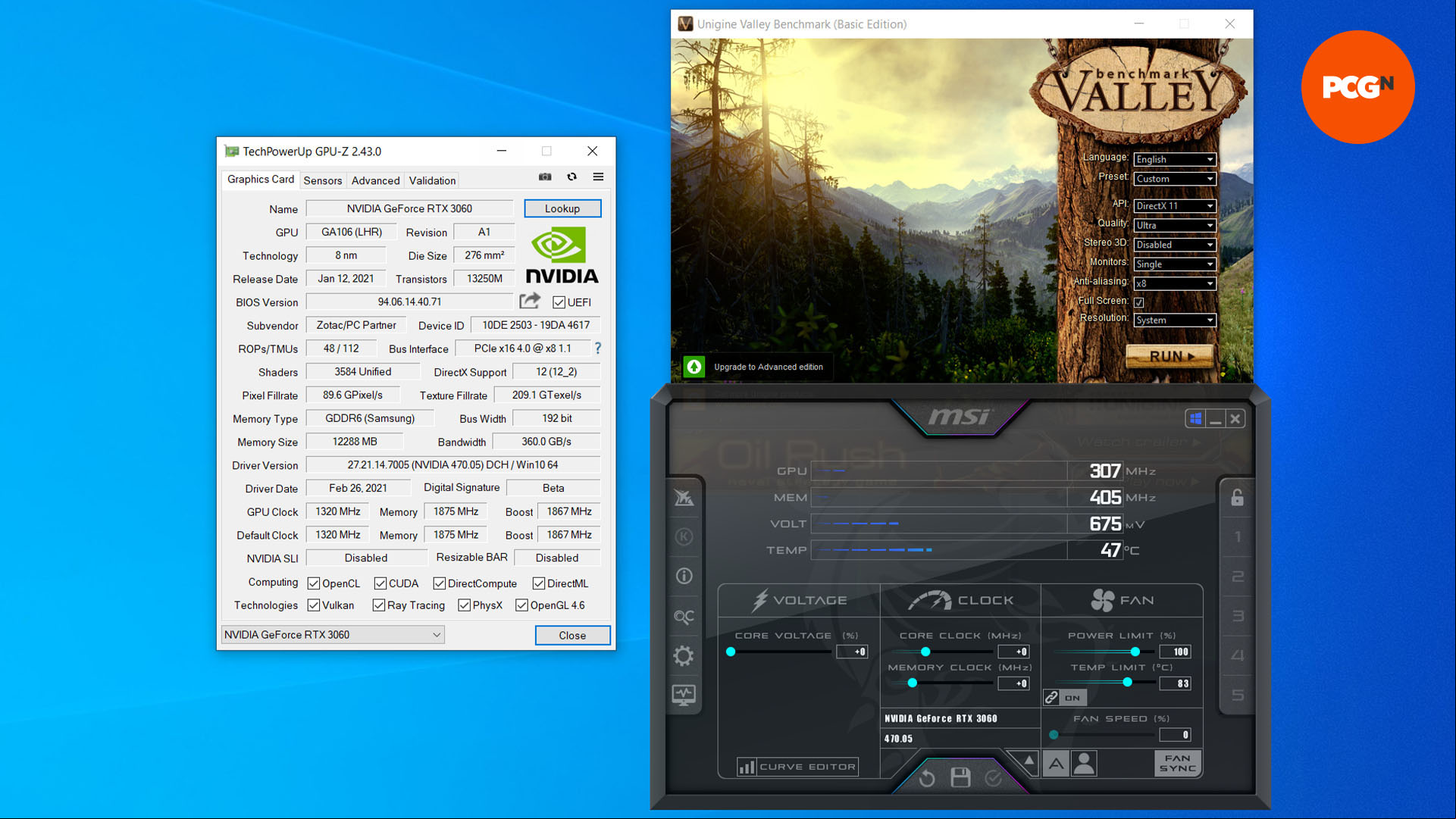Uncheck the Full Screen option in Valley
Screen dimensions: 1456x819
point(1138,302)
